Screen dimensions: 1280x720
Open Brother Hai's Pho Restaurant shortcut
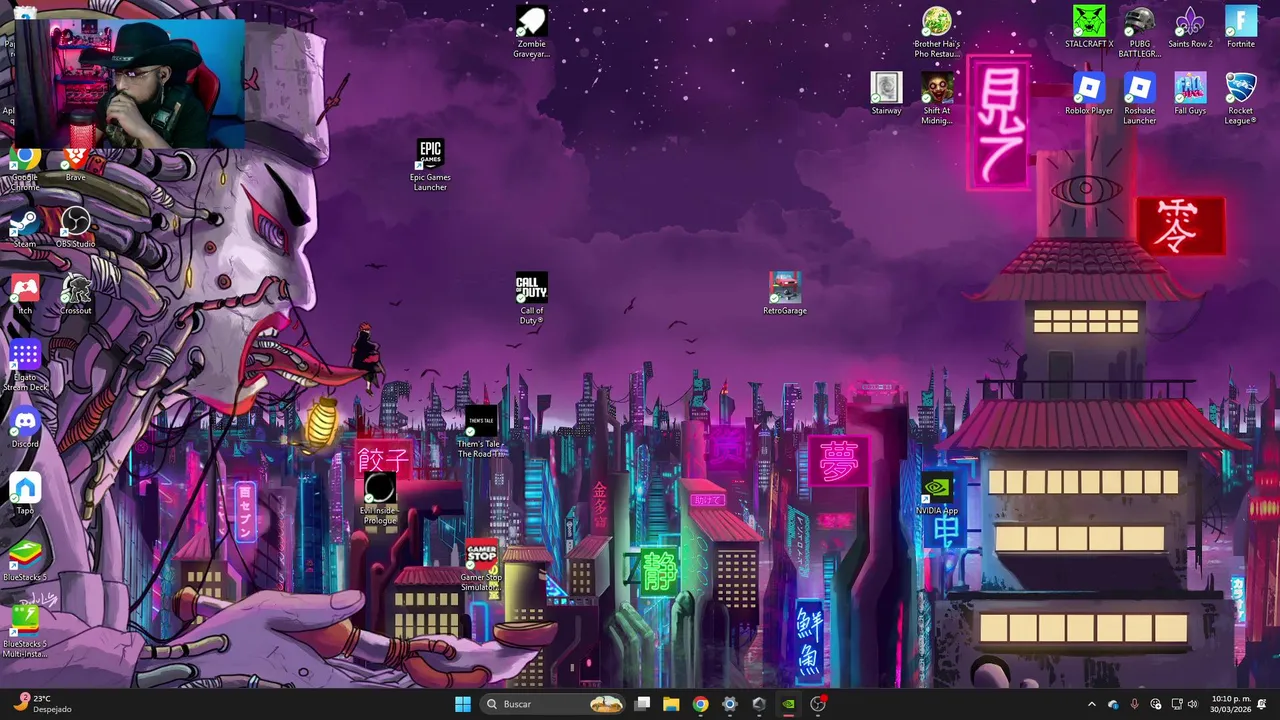pos(937,32)
